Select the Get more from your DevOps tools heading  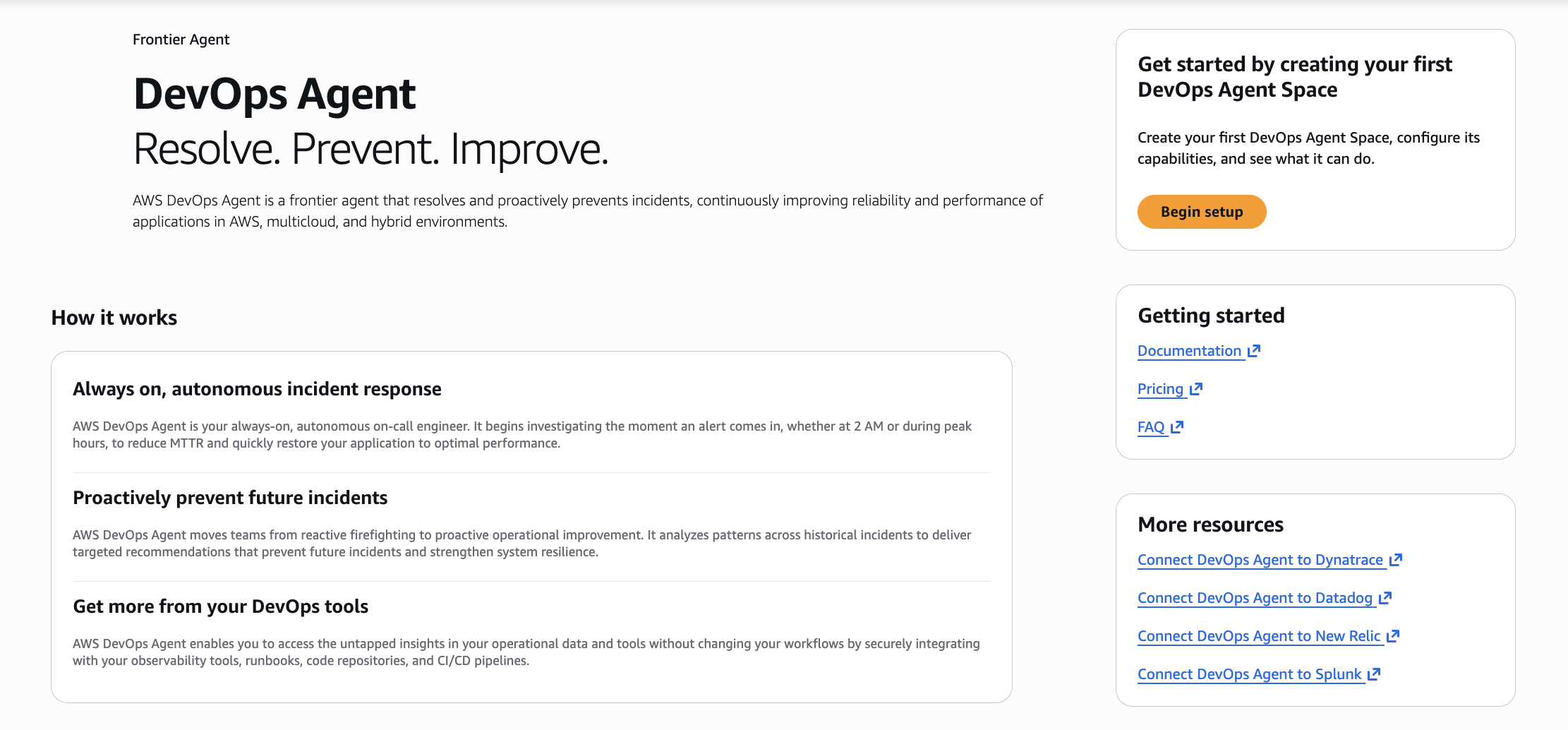tap(220, 606)
